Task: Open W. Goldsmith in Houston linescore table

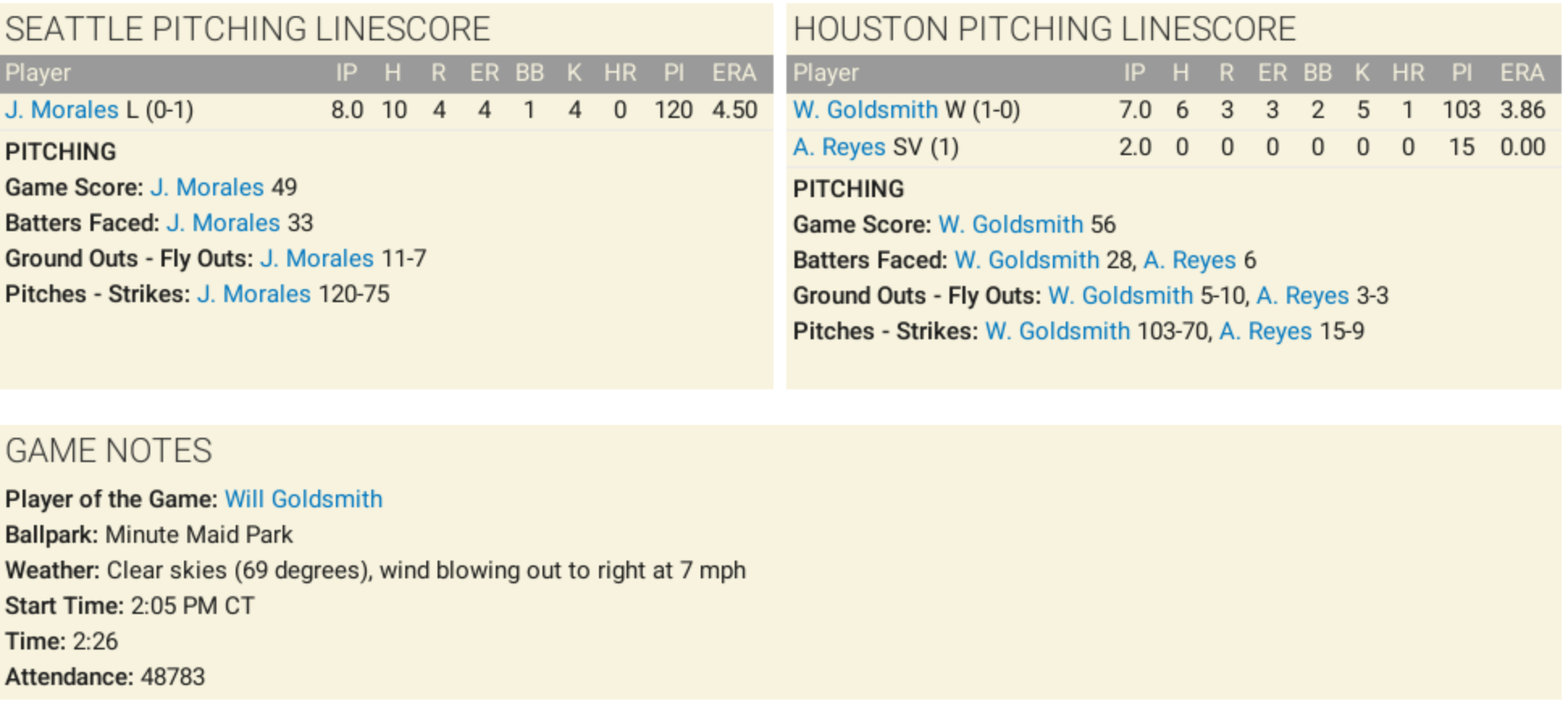Action: pos(865,110)
